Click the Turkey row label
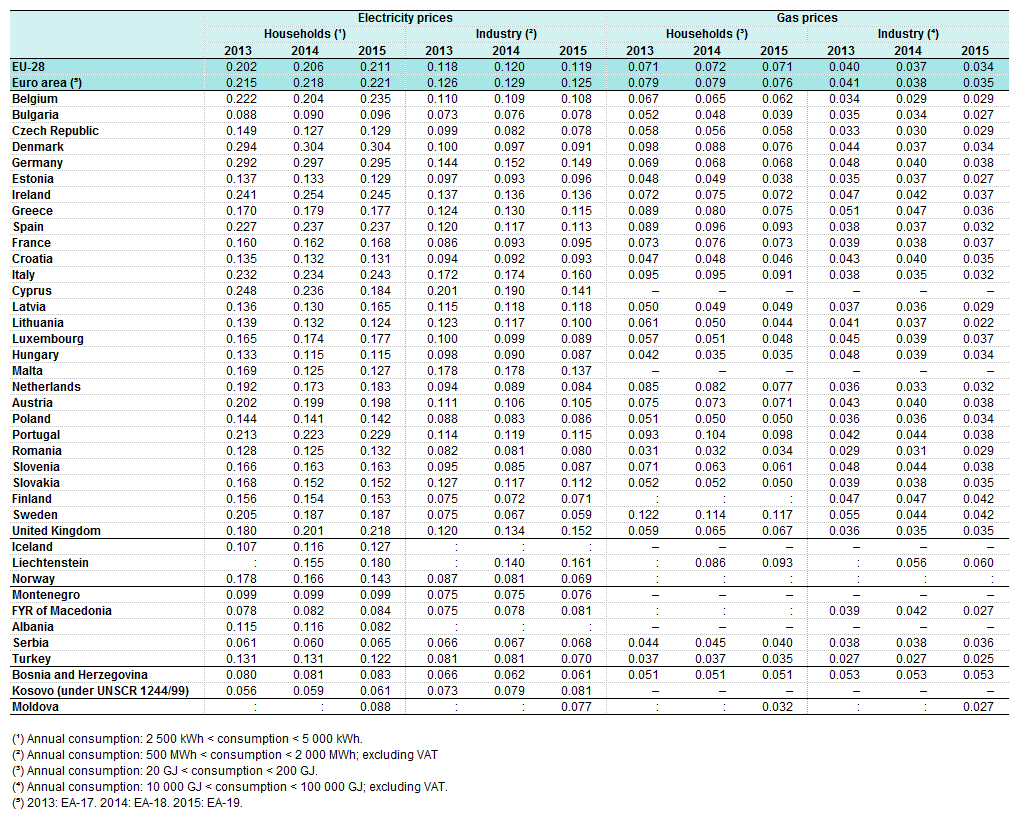 tap(31, 659)
